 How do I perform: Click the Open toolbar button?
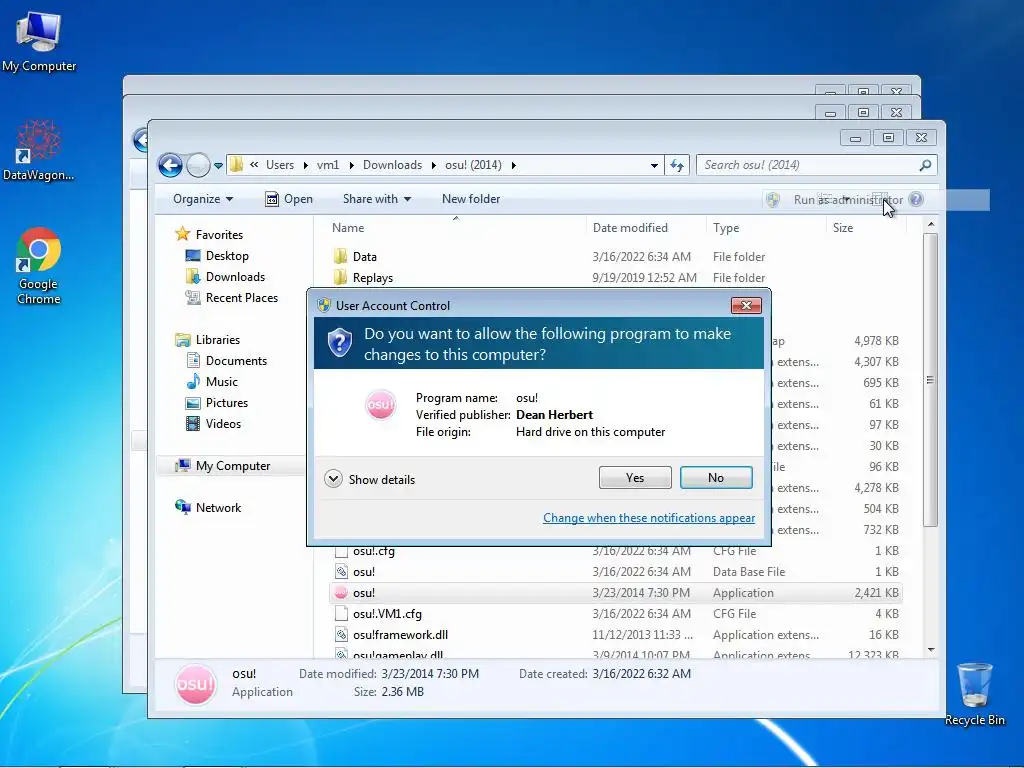[289, 199]
